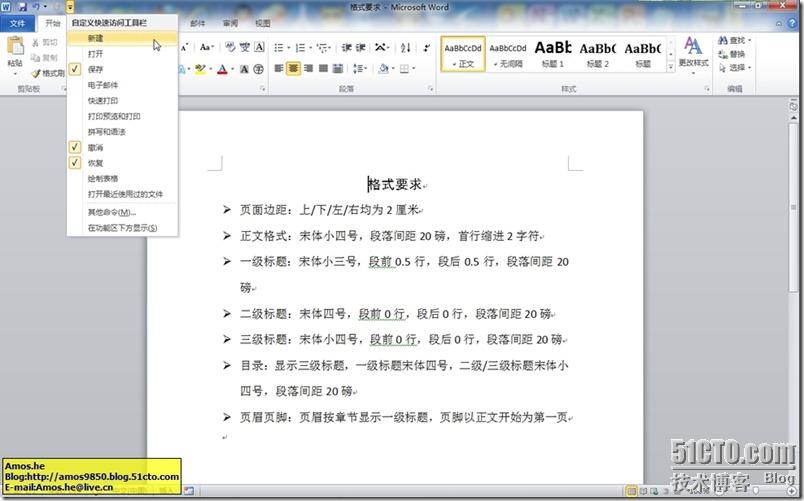
Task: Click the Undo arrow icon in the title bar
Action: coord(36,7)
